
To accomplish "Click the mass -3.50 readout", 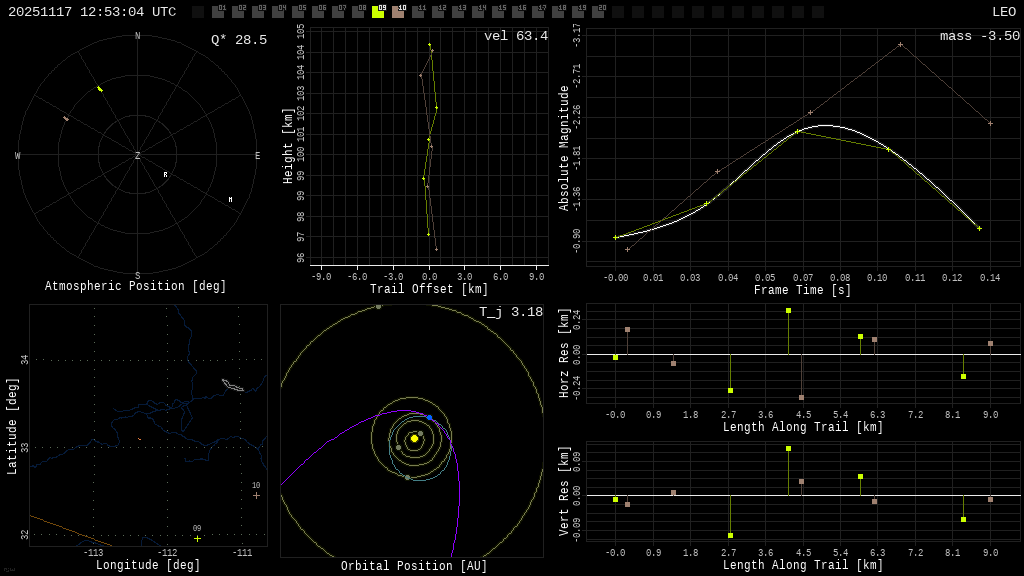I will (x=979, y=37).
